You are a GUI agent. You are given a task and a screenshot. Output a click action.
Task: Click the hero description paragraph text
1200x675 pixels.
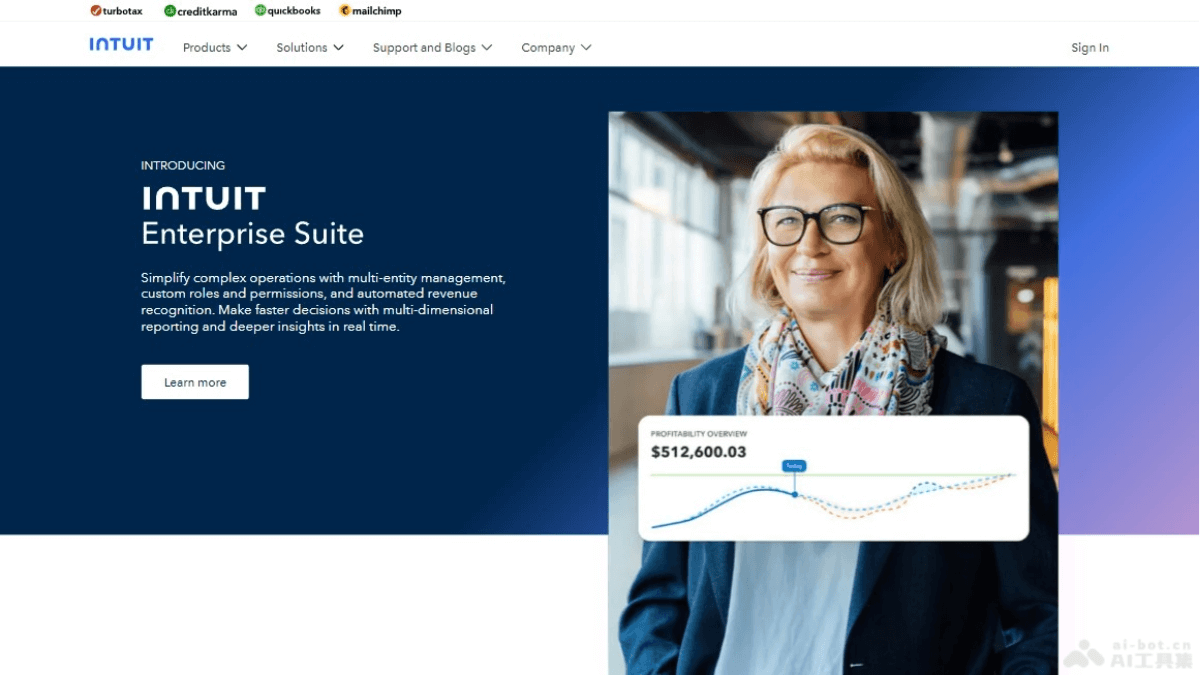323,302
